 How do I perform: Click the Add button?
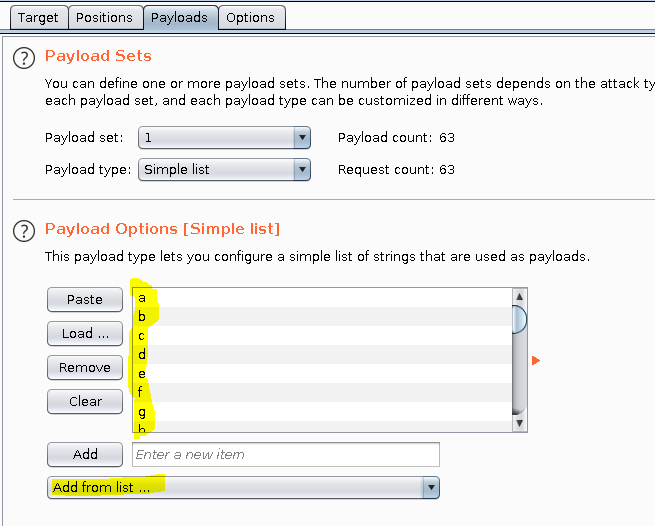pos(85,454)
